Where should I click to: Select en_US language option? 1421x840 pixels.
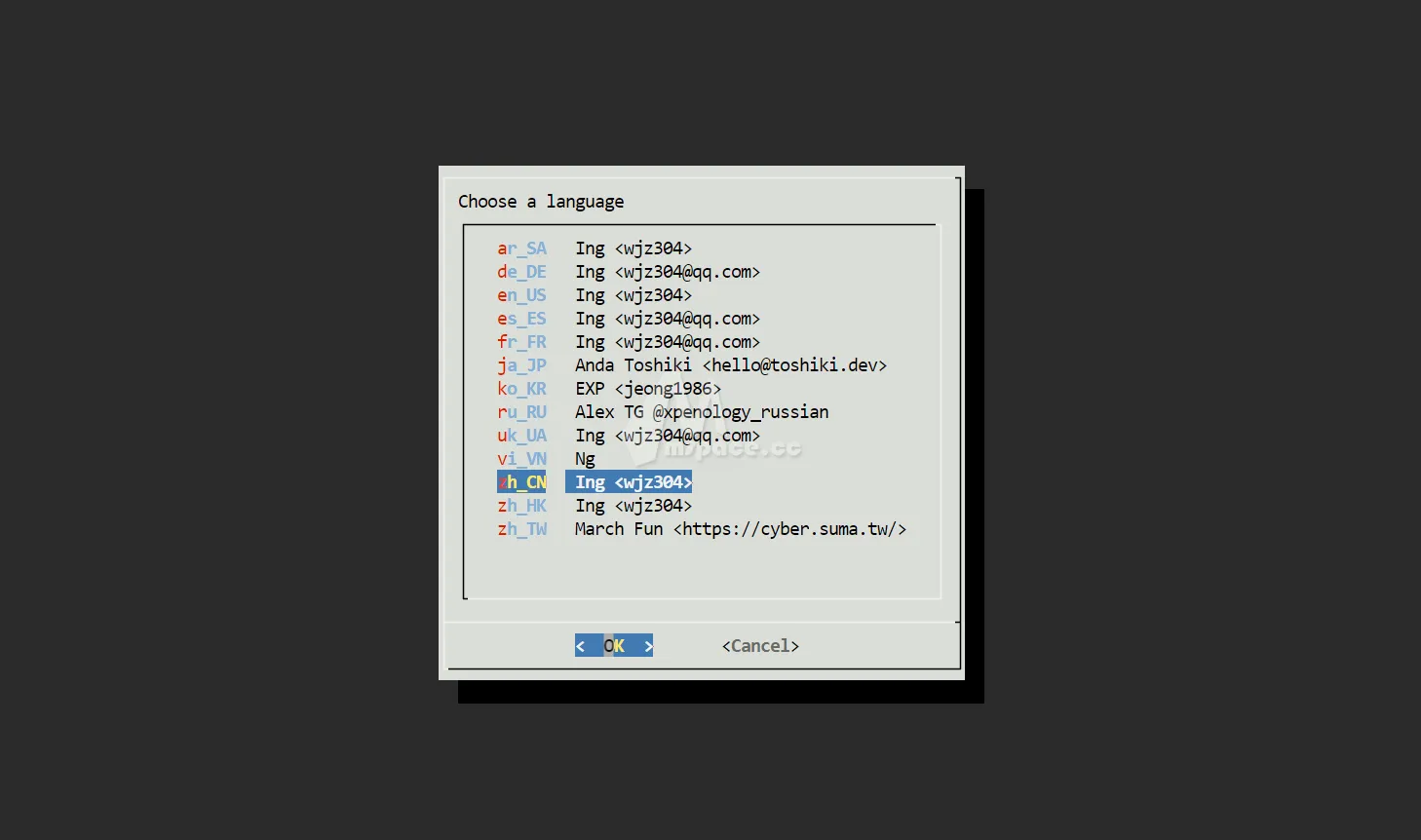pos(521,295)
